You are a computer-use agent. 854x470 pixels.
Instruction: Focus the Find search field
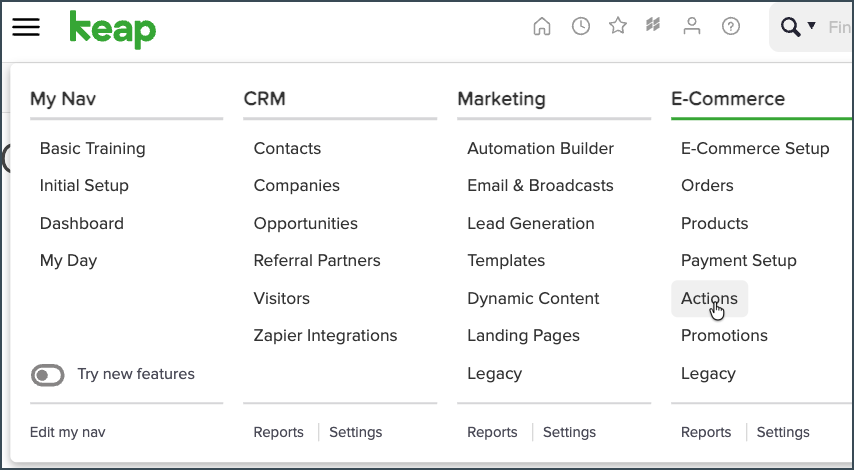pos(839,27)
